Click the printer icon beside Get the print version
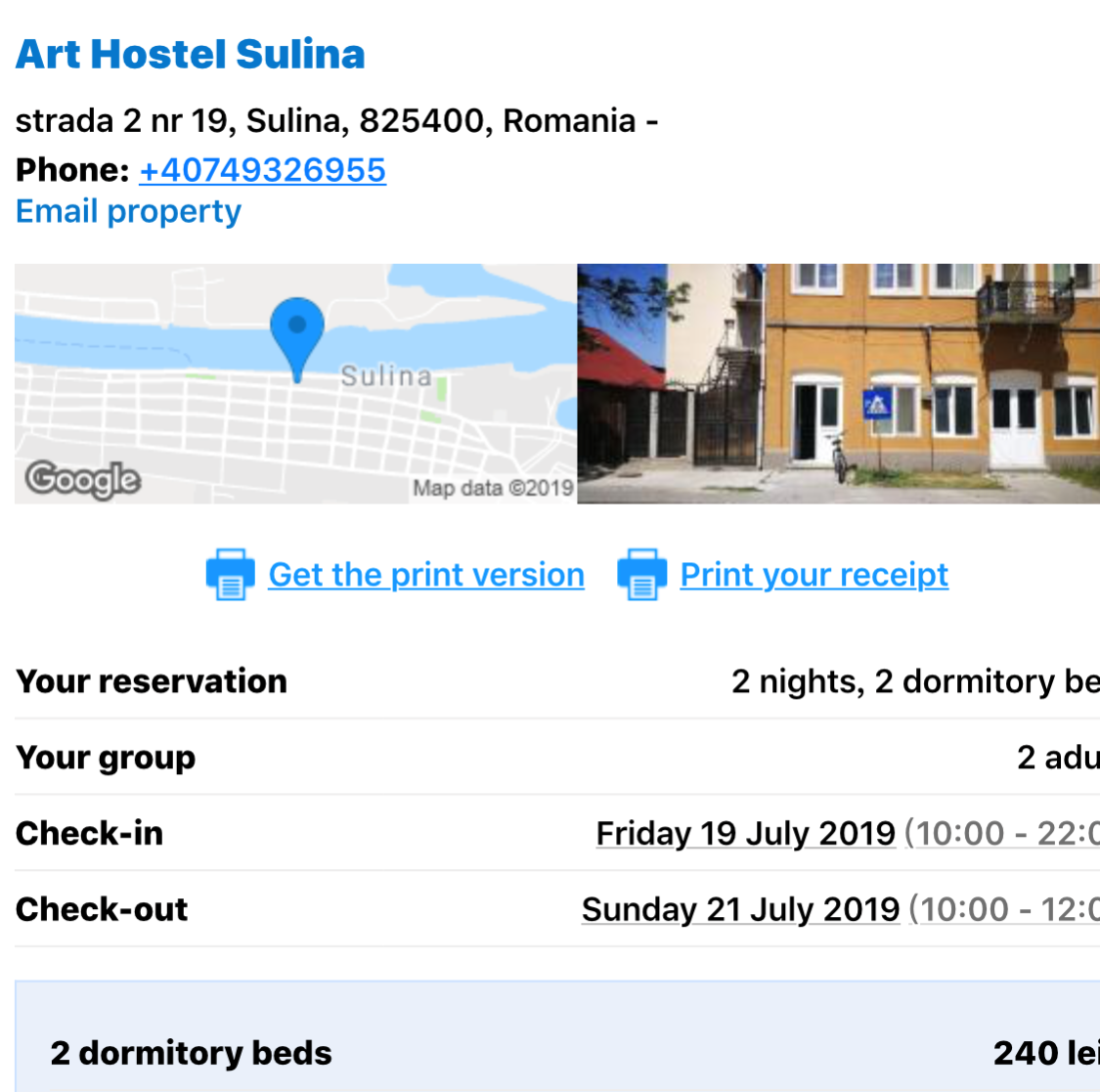1100x1092 pixels. point(230,575)
